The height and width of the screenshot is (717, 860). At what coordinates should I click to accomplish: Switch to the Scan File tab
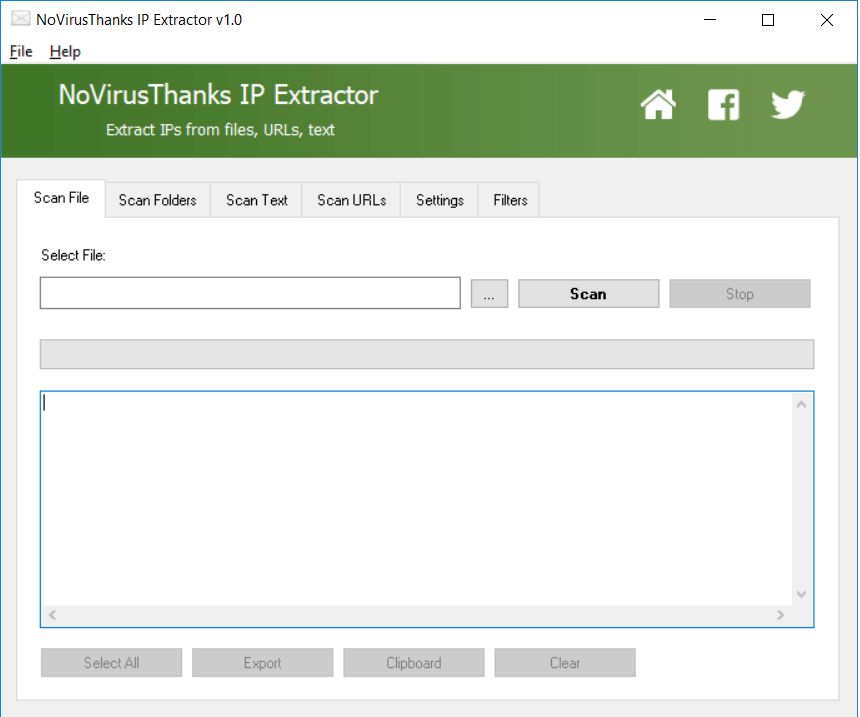tap(61, 198)
